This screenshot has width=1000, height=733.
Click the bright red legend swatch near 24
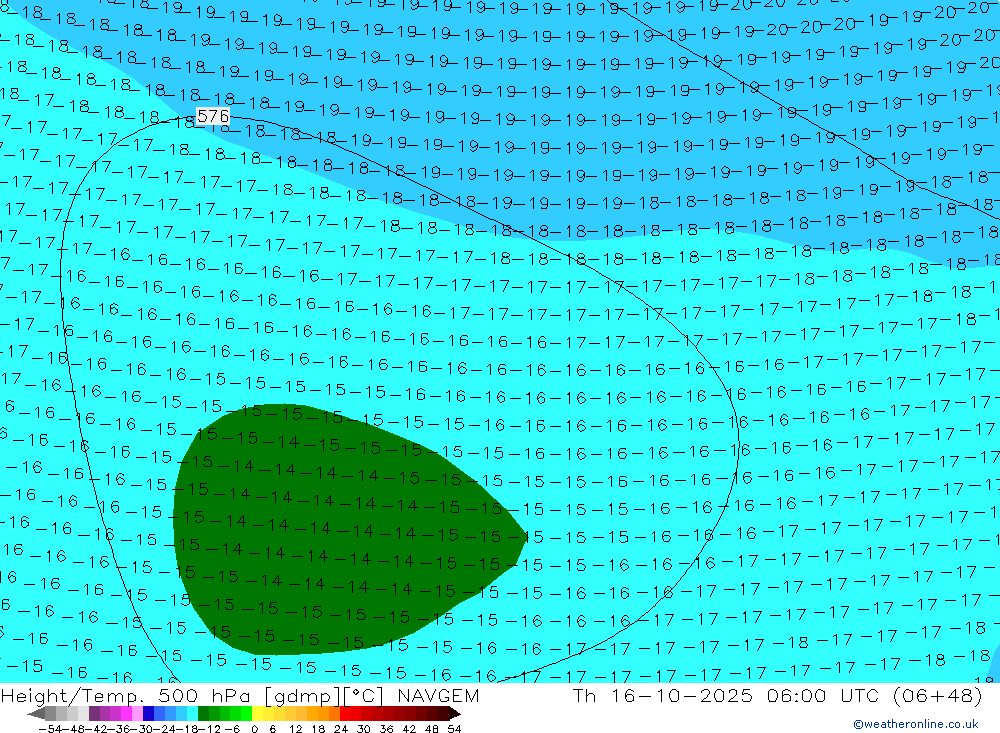click(345, 713)
